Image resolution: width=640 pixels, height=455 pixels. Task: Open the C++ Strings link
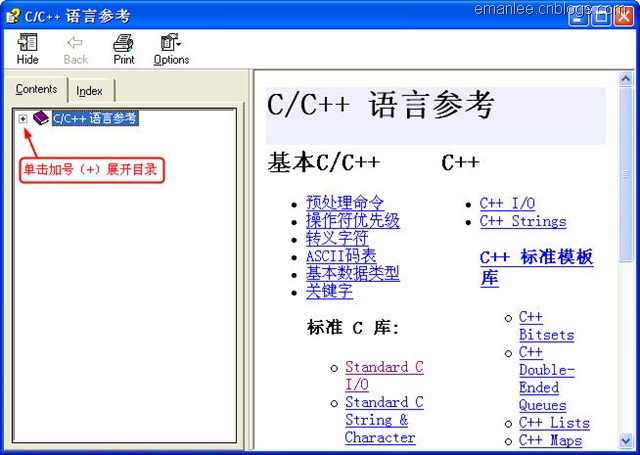[523, 221]
